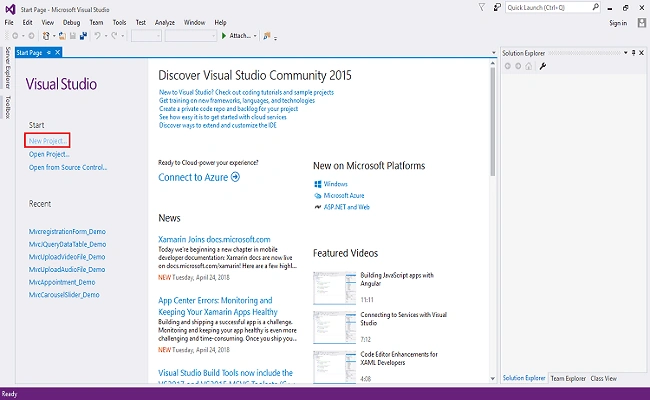This screenshot has height=400, width=650.
Task: Toggle the pin on Start Page tab
Action: pyautogui.click(x=49, y=52)
